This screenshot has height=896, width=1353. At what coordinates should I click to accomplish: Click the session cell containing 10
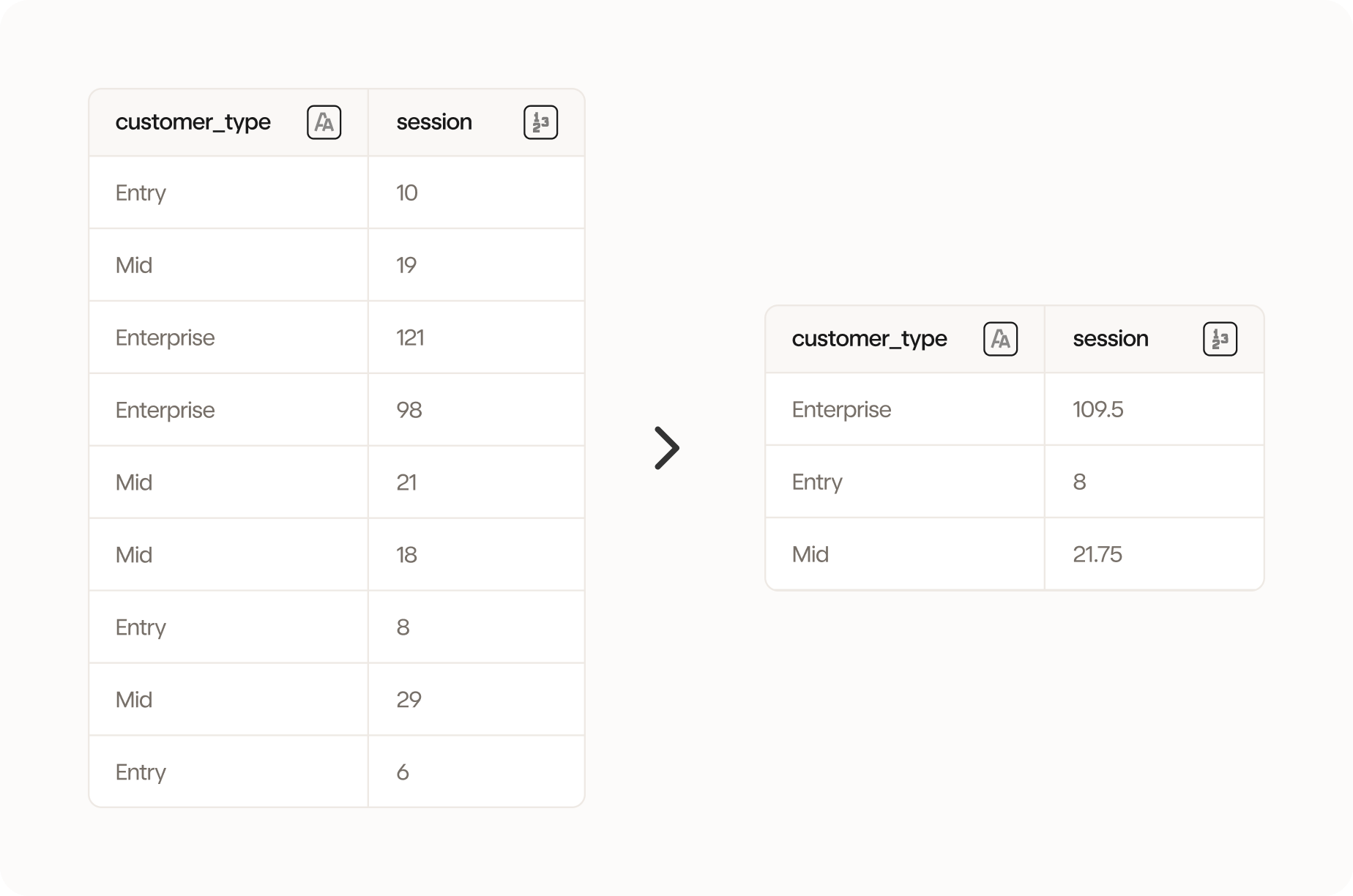[x=407, y=193]
